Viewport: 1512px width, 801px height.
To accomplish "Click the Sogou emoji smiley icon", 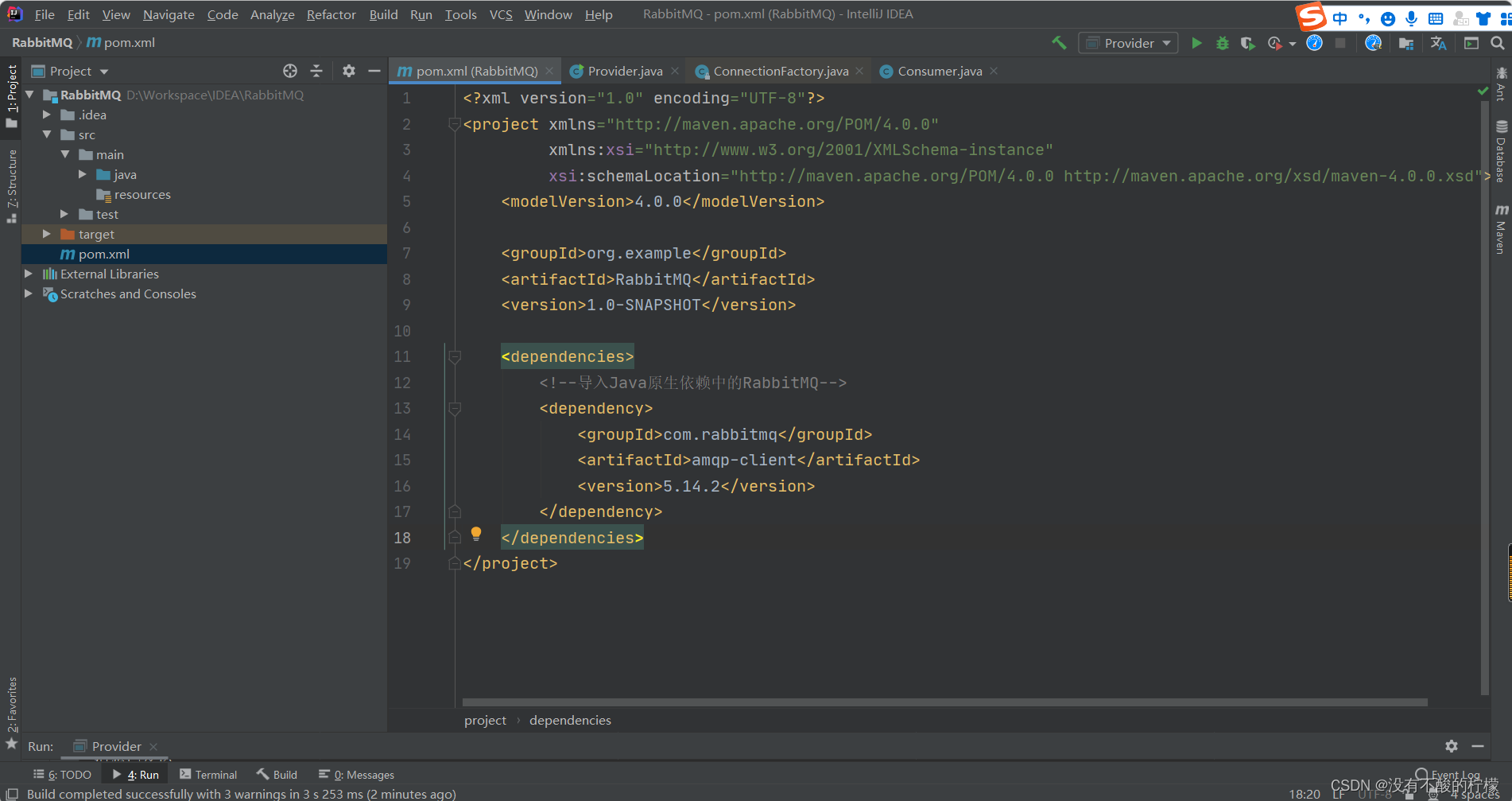I will (x=1388, y=18).
